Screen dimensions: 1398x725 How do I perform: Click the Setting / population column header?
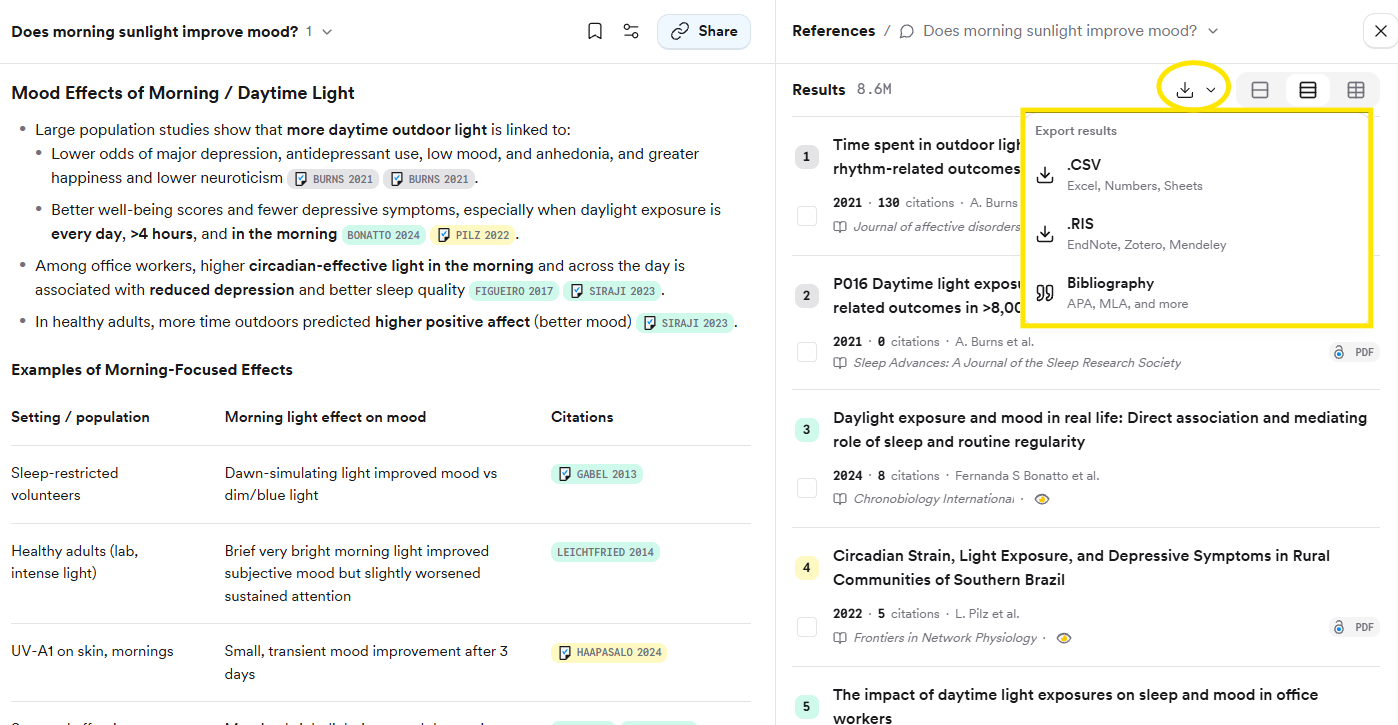click(80, 417)
